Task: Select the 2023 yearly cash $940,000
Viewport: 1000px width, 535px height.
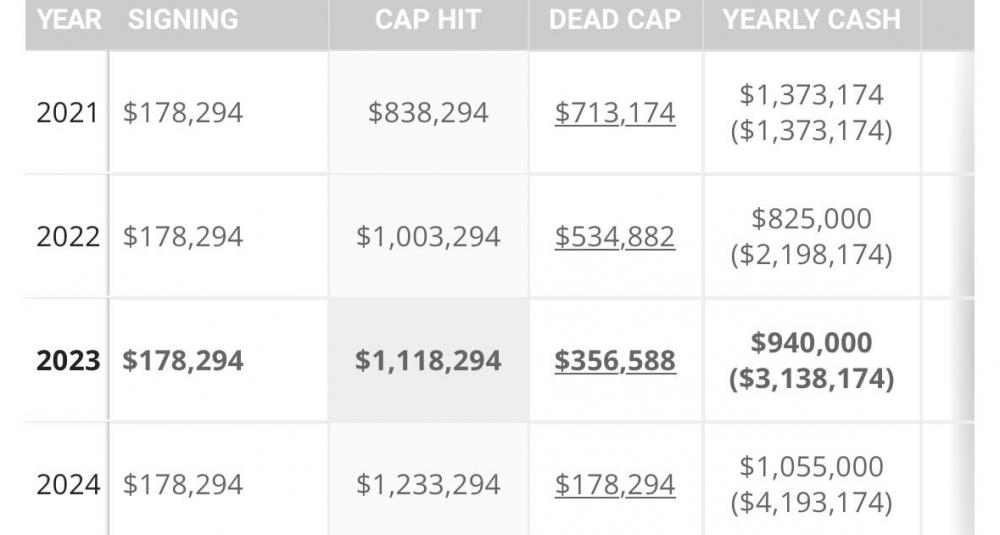Action: click(x=811, y=343)
